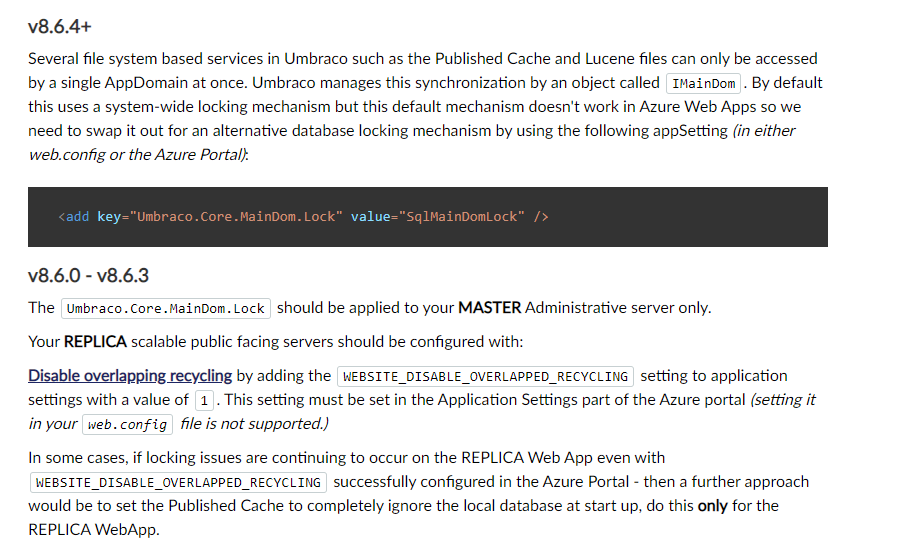Image resolution: width=899 pixels, height=549 pixels.
Task: Click the bold word MASTER
Action: pyautogui.click(x=490, y=308)
